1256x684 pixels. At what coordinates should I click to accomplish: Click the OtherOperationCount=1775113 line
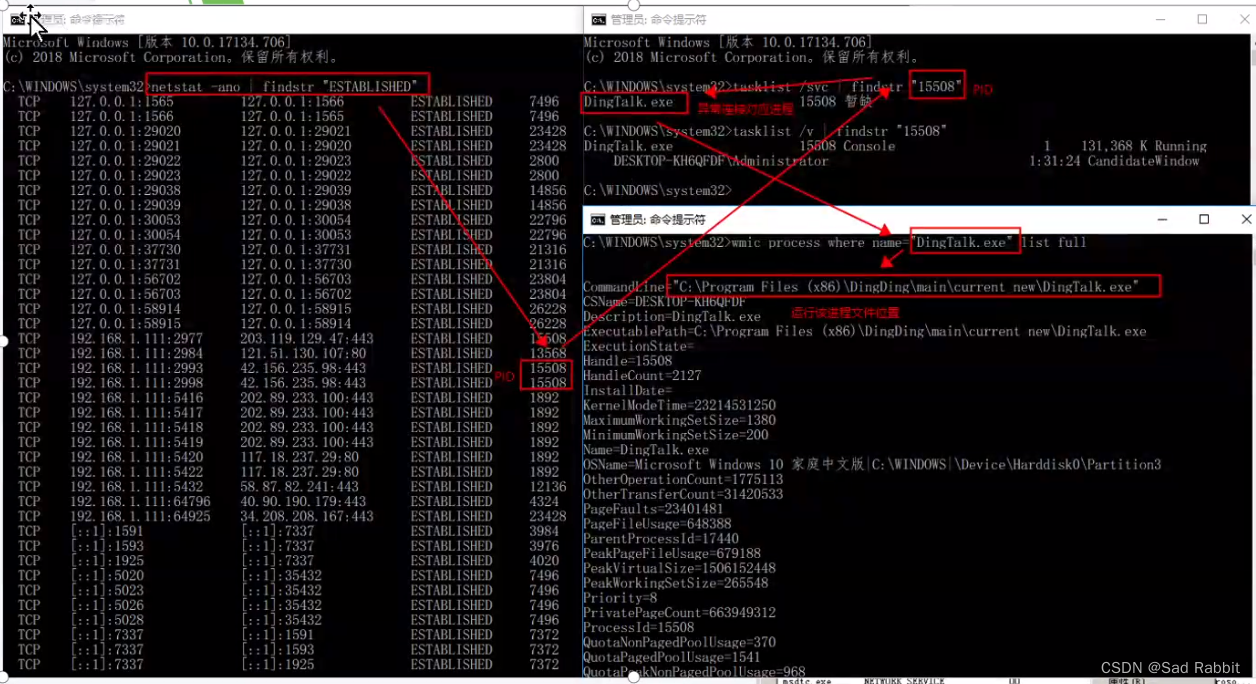tap(683, 479)
